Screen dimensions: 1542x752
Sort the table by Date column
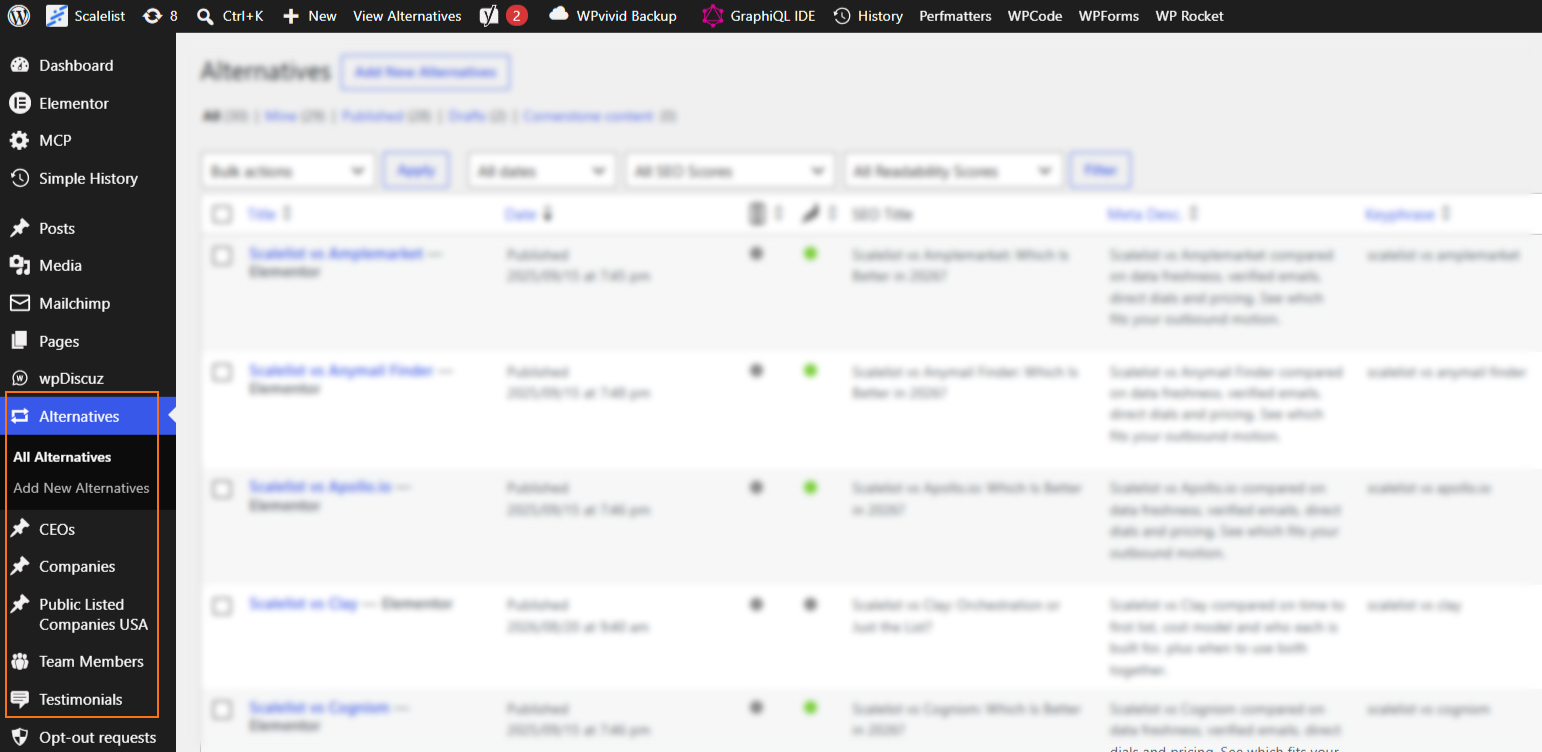pyautogui.click(x=529, y=214)
